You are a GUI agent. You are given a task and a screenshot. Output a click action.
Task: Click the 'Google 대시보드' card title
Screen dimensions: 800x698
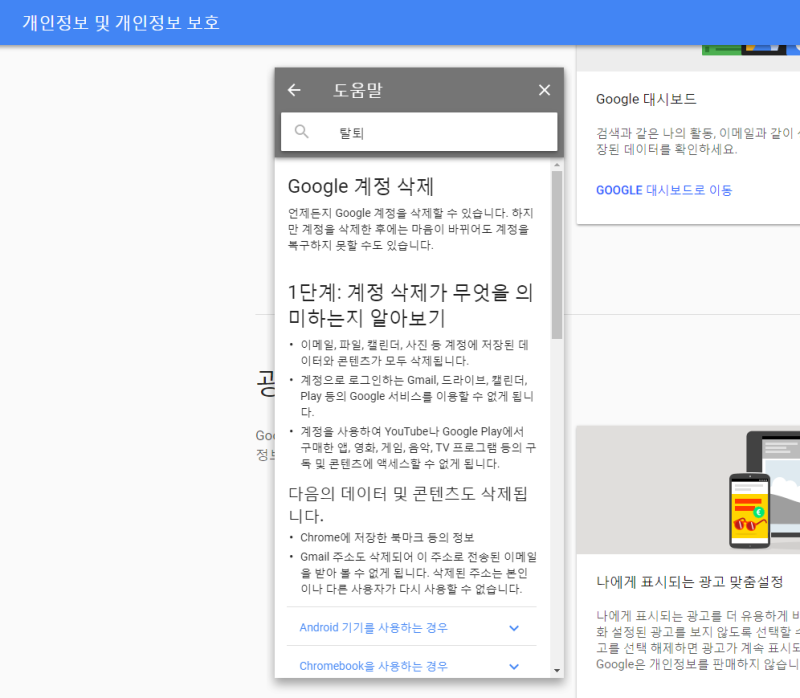(646, 99)
